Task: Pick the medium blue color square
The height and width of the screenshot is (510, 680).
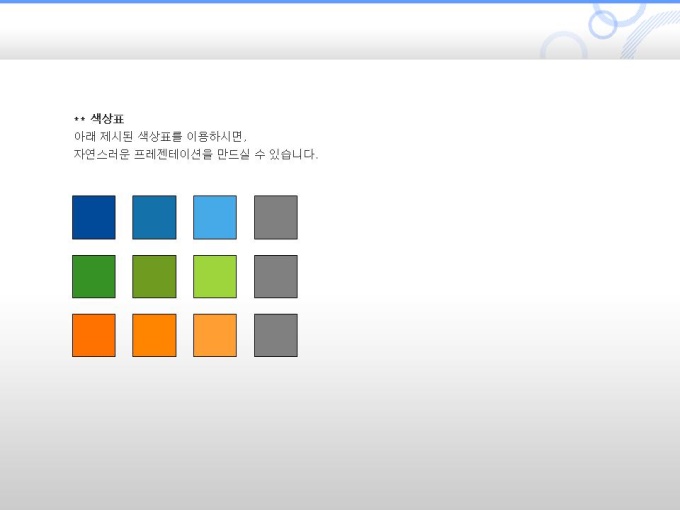Action: (154, 217)
